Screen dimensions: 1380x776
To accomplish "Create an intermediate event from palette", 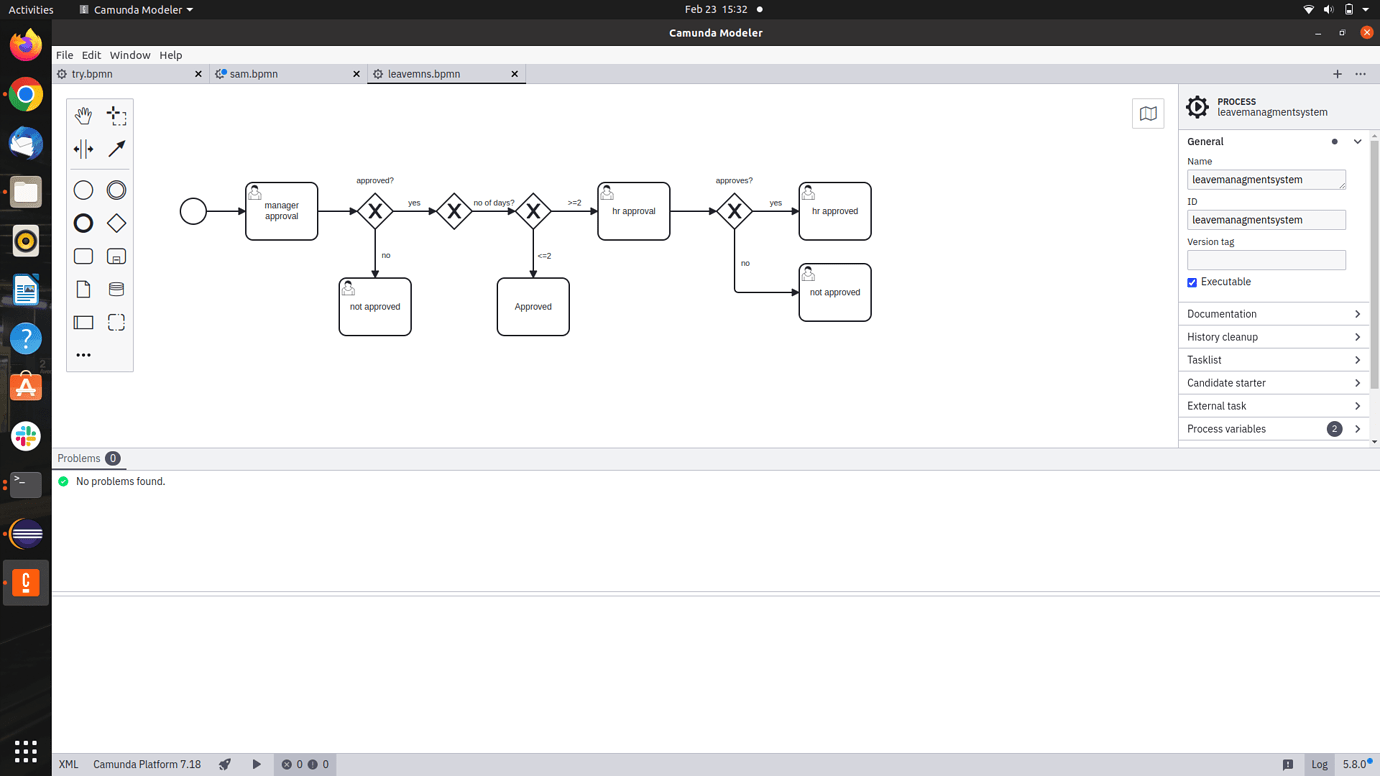I will pos(117,190).
